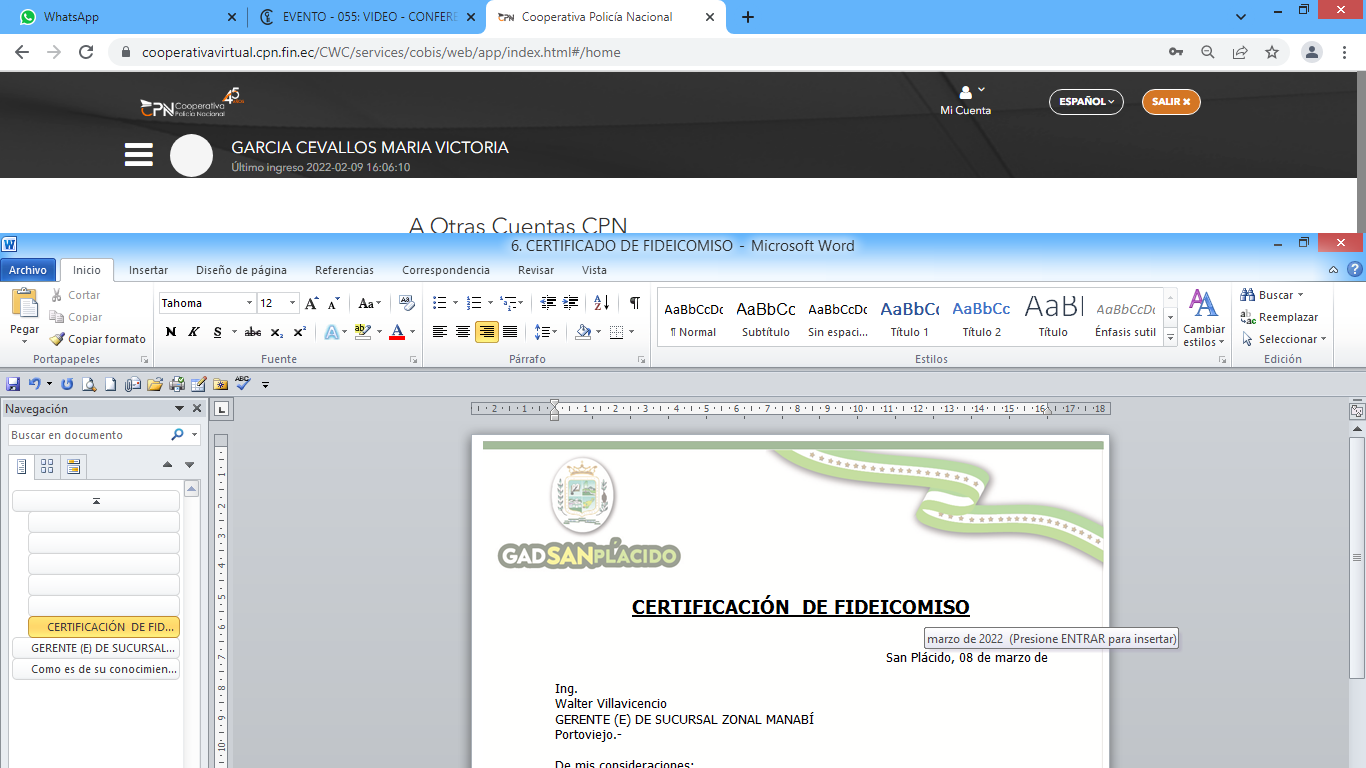Click the save icon in quick access toolbar
1366x768 pixels.
point(13,384)
